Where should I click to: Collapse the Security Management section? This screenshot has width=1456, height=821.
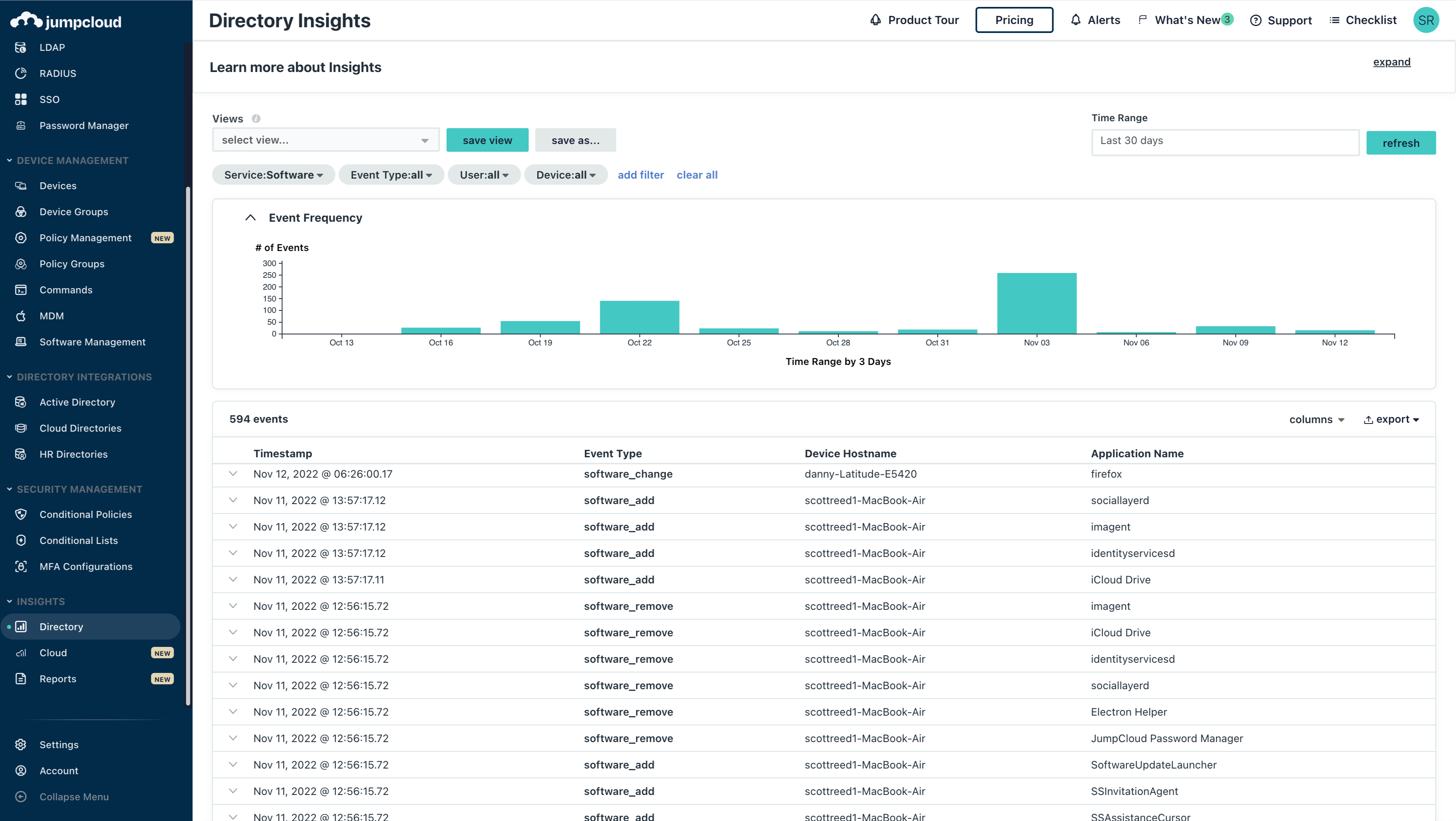click(x=9, y=489)
